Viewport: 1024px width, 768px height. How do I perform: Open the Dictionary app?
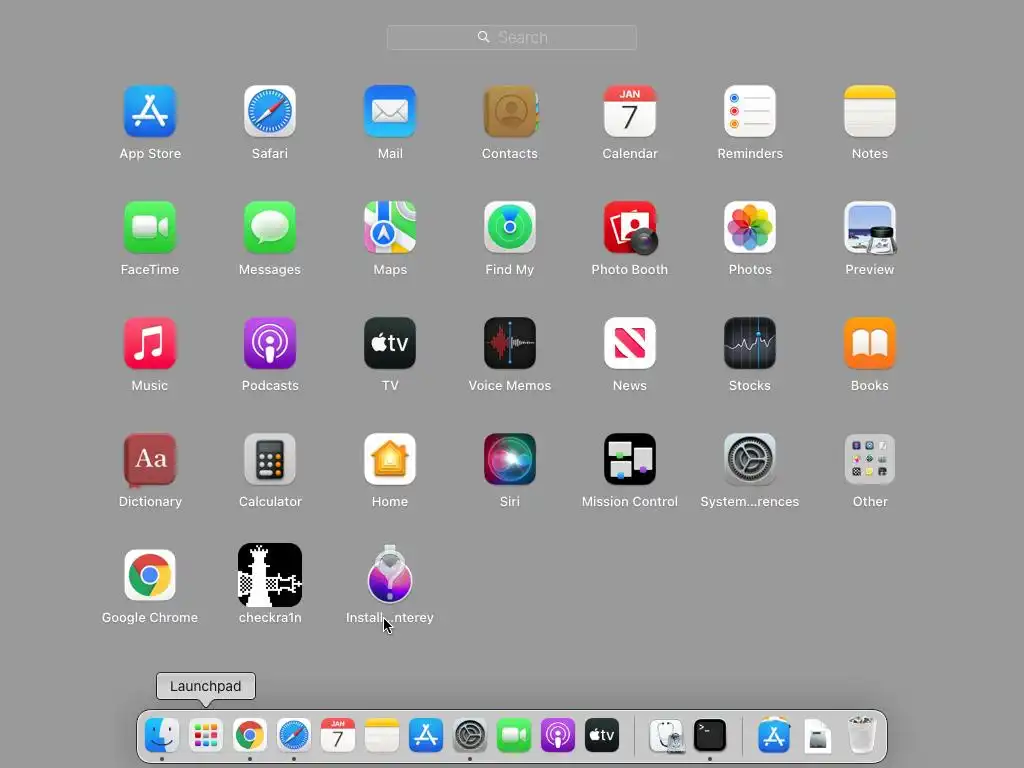coord(150,459)
